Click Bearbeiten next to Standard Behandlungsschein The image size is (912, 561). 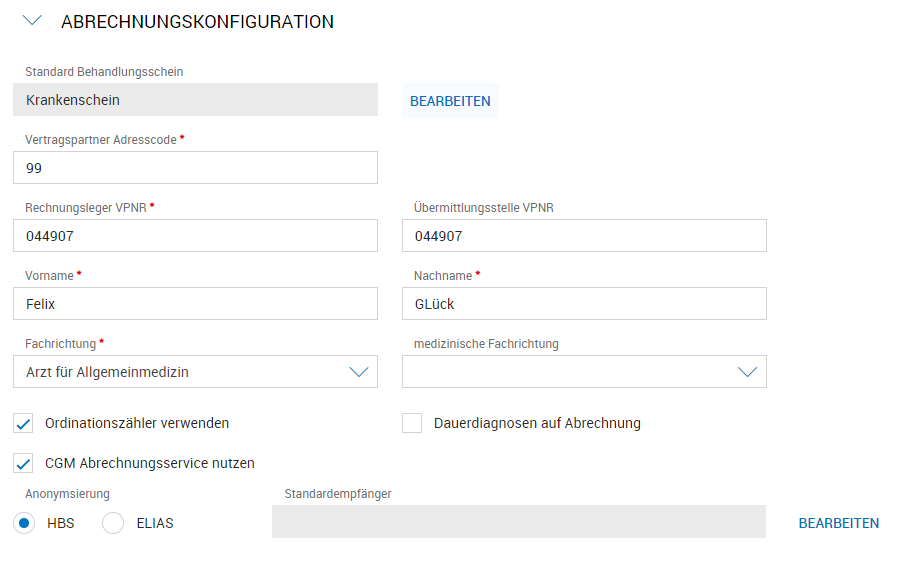450,101
